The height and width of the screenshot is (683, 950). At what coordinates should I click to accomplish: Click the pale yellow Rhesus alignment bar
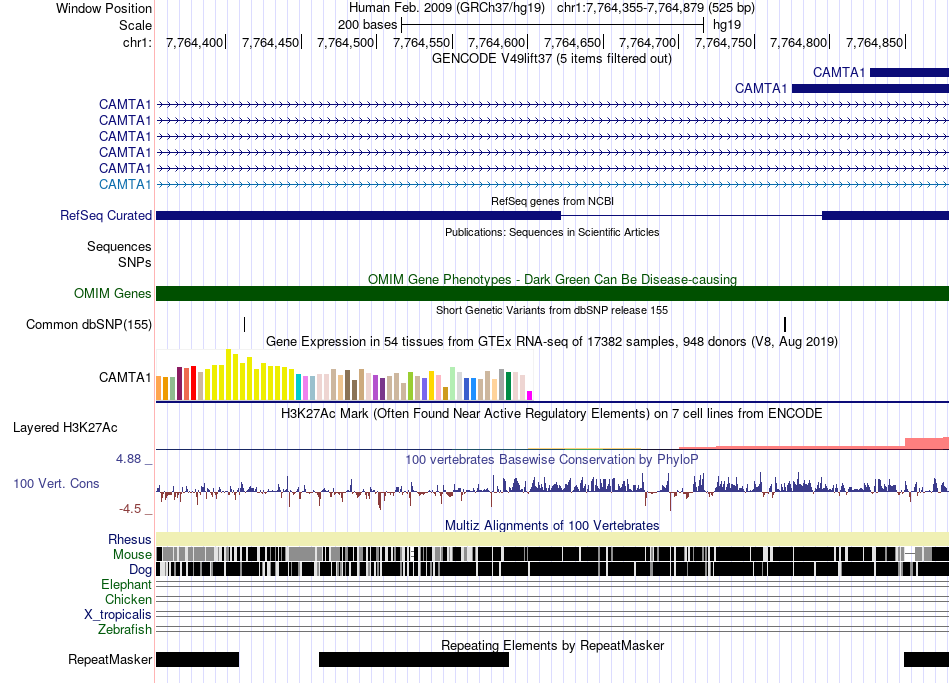[552, 539]
